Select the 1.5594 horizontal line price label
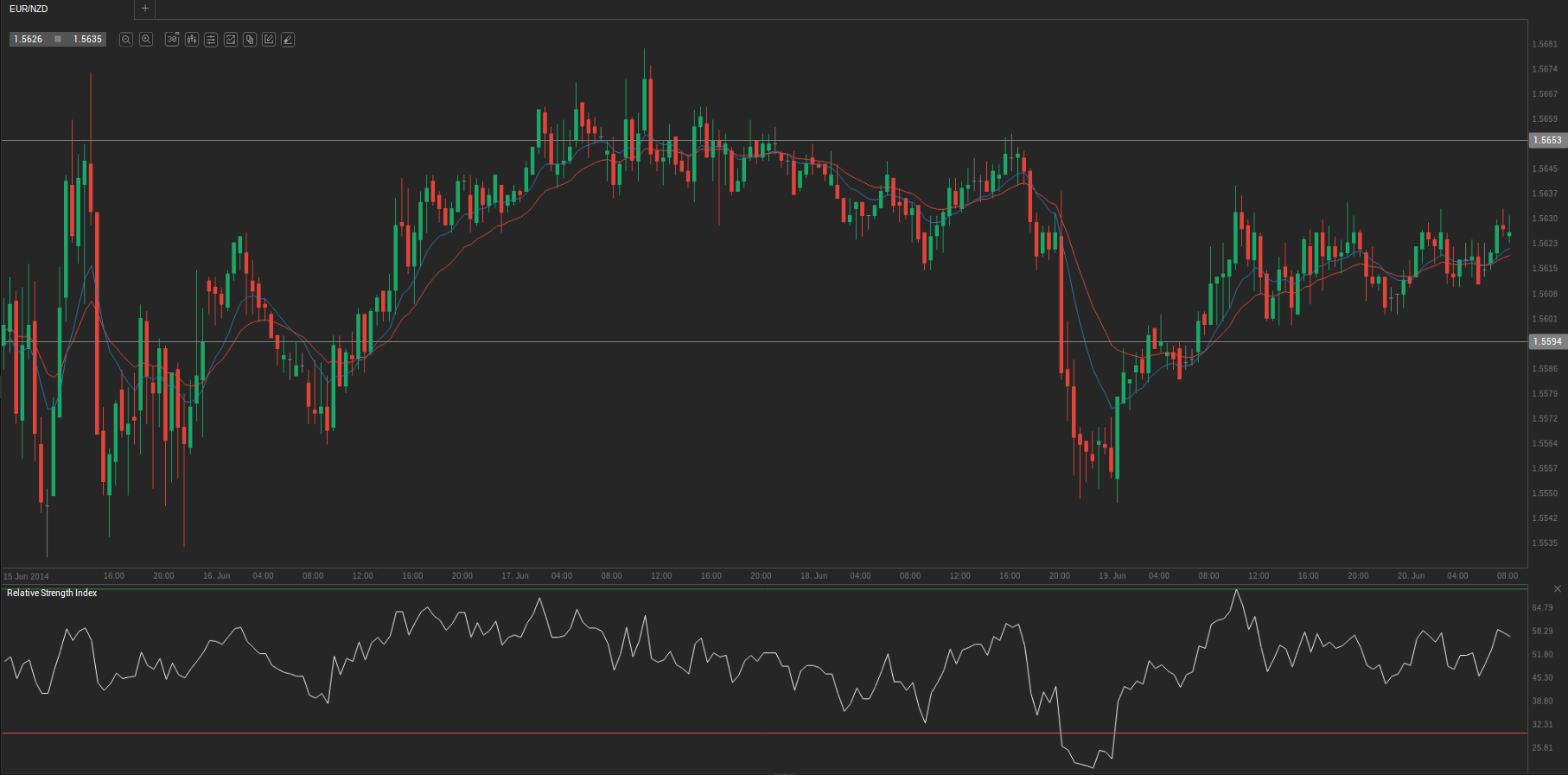 (1546, 341)
